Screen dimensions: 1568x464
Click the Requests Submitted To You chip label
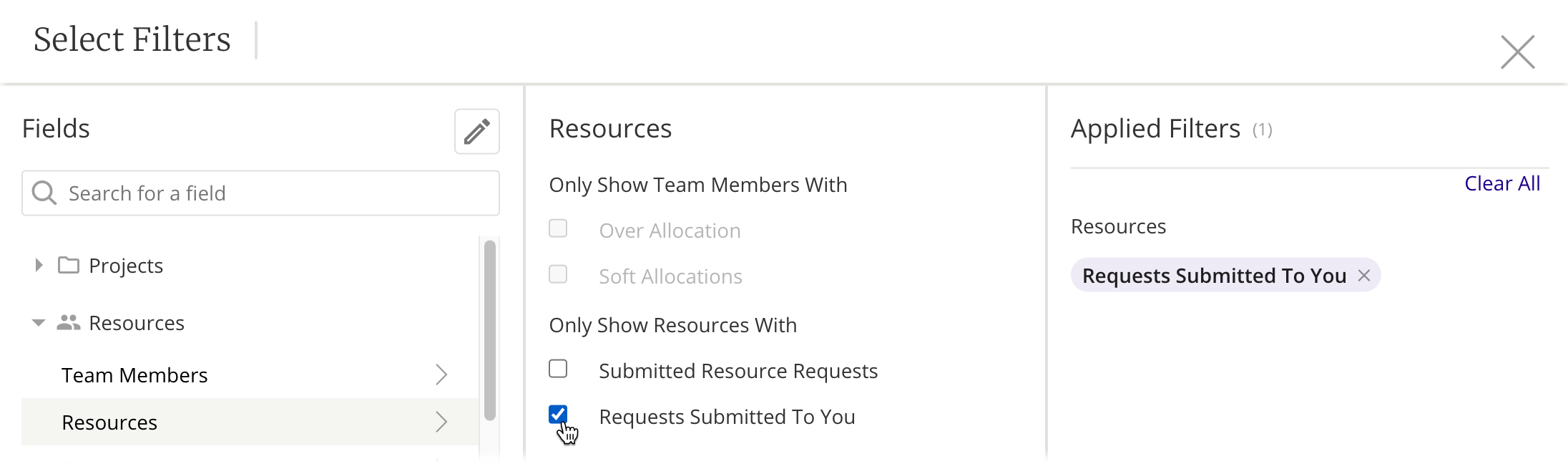(x=1214, y=276)
